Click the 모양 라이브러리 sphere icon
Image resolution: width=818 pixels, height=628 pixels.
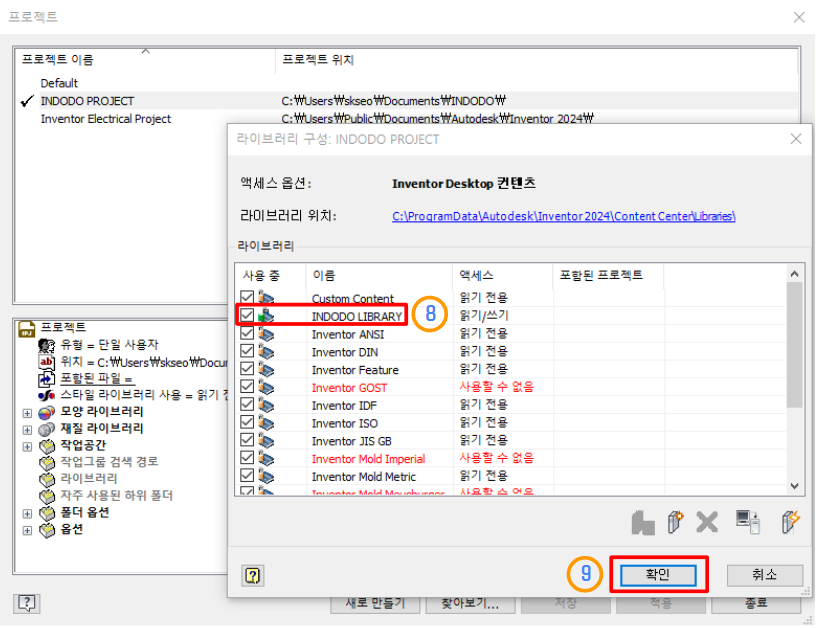click(x=46, y=413)
